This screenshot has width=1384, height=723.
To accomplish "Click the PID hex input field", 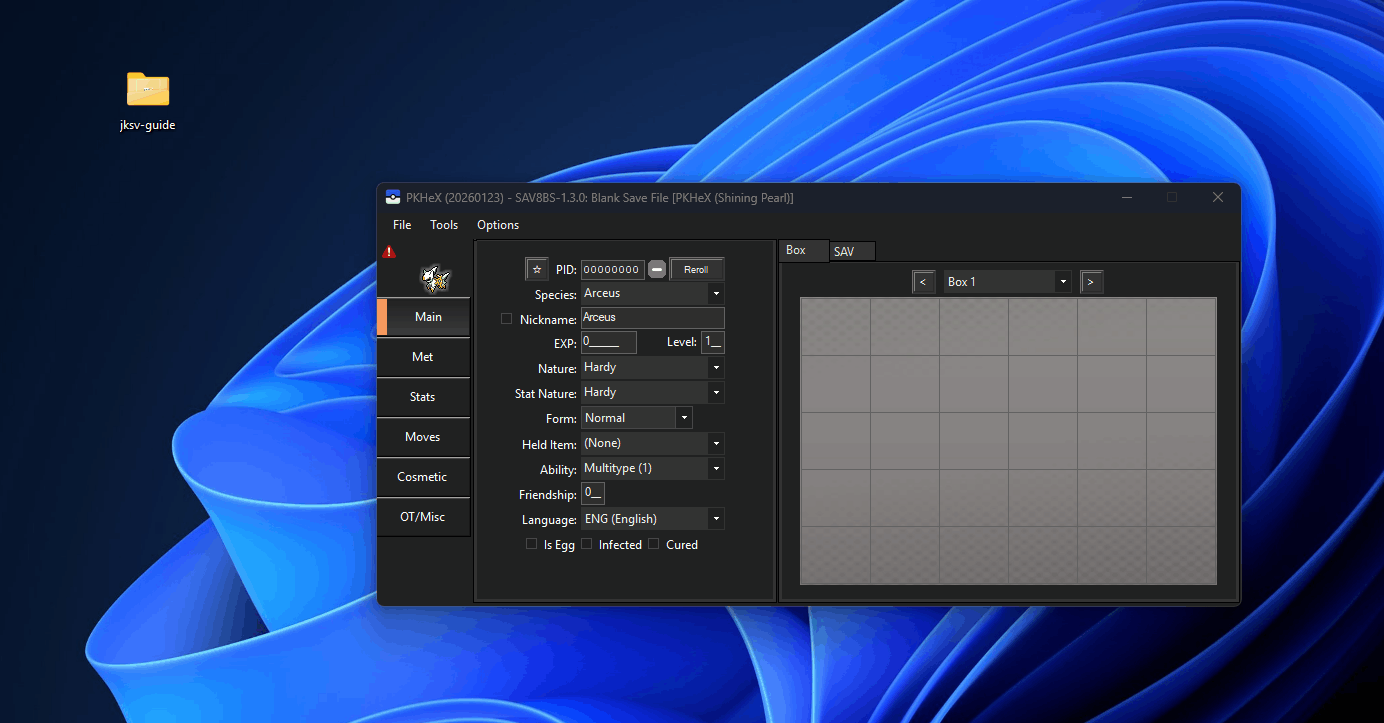I will click(613, 269).
